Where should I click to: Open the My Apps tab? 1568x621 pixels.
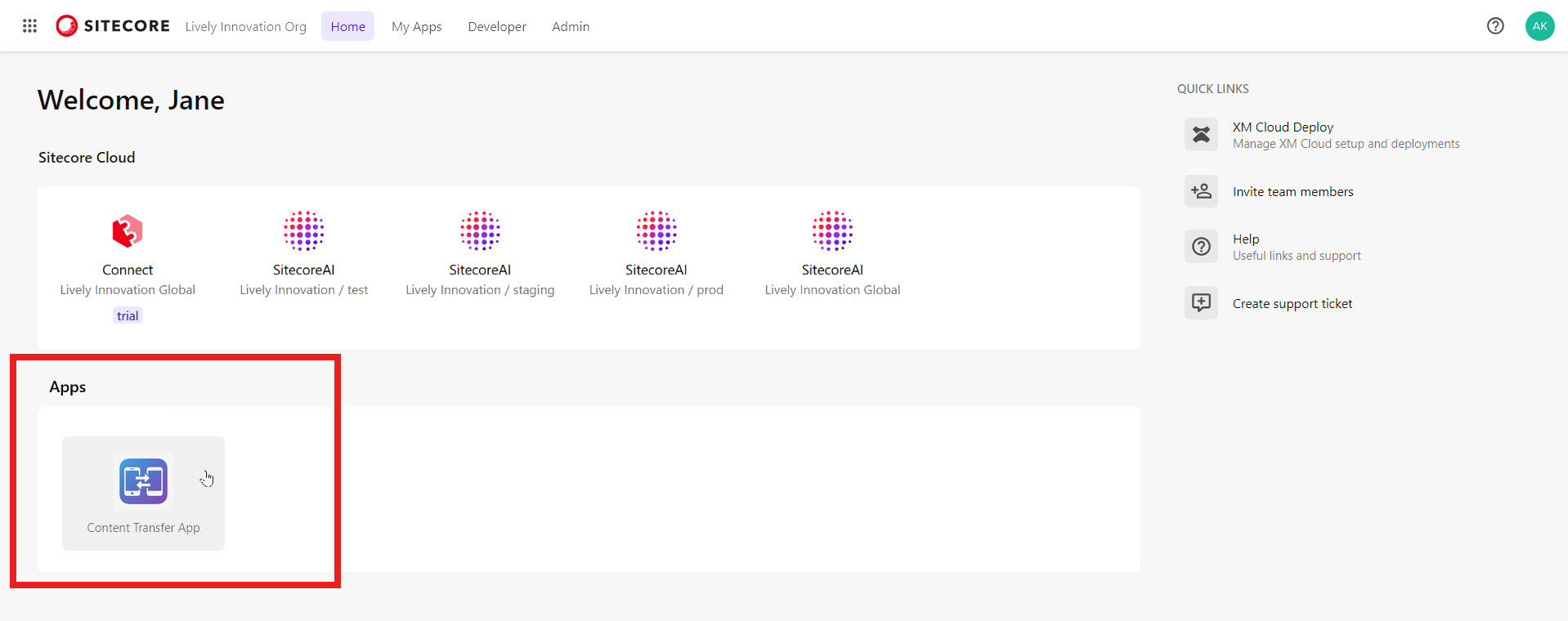click(417, 26)
